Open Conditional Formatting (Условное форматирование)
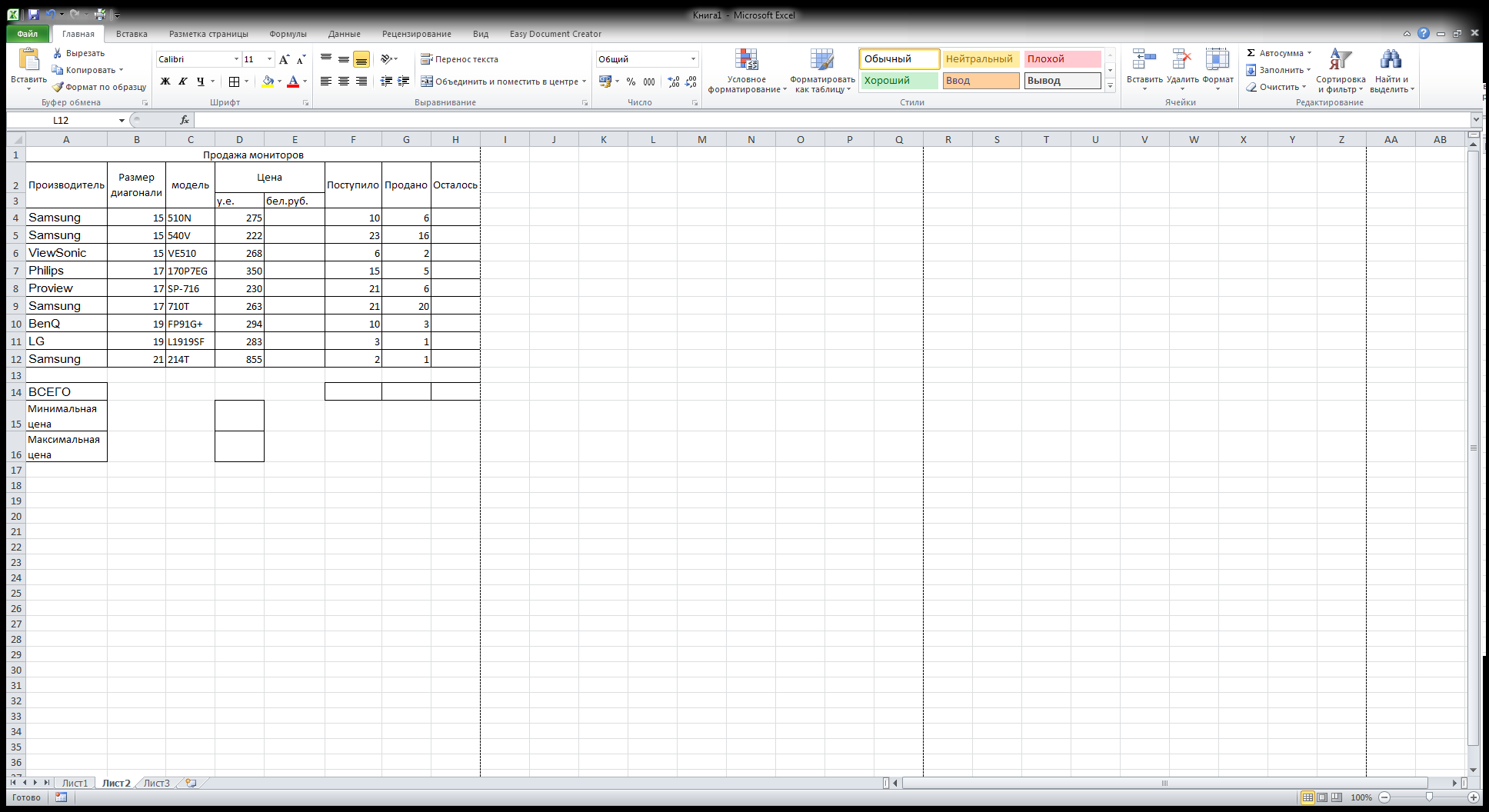This screenshot has width=1489, height=812. pyautogui.click(x=747, y=71)
